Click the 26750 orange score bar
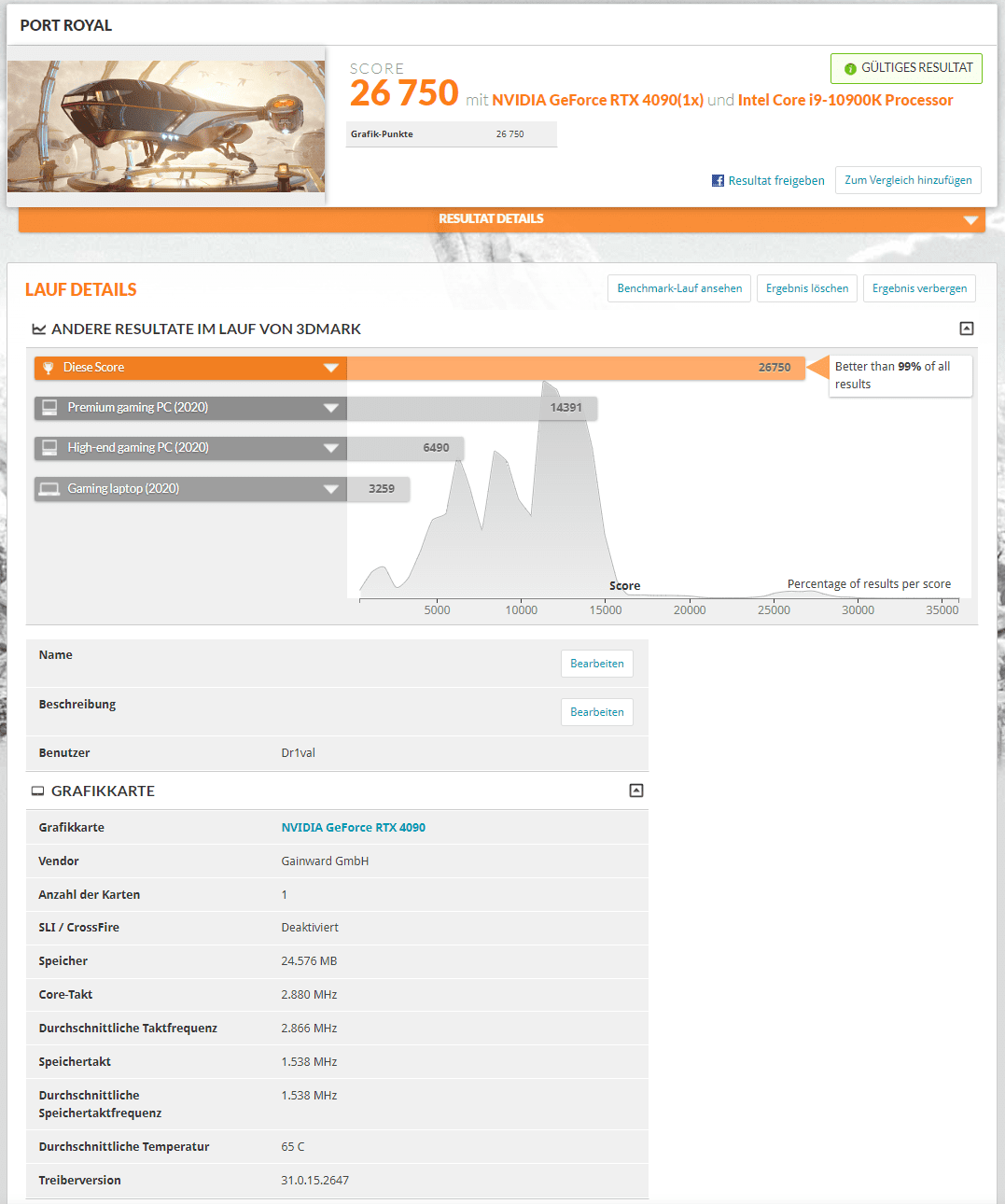 576,368
